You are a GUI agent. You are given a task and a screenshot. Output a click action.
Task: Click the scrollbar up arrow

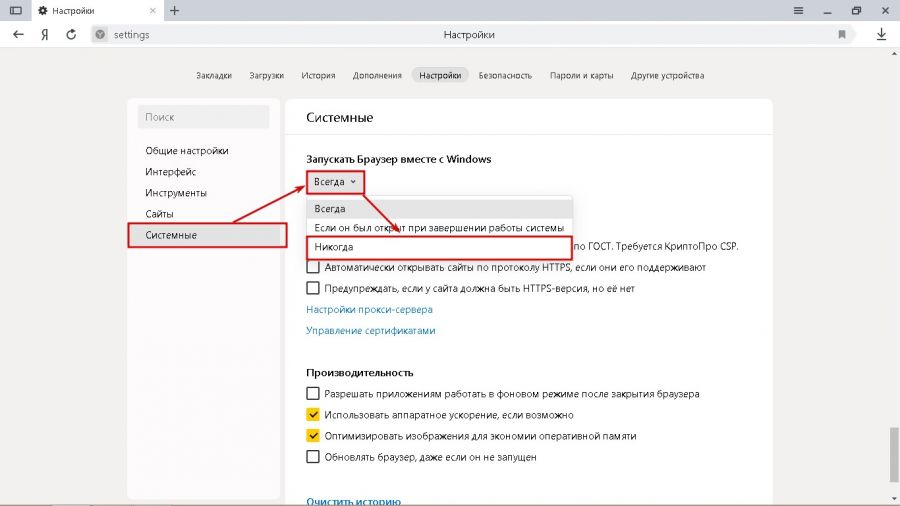894,53
